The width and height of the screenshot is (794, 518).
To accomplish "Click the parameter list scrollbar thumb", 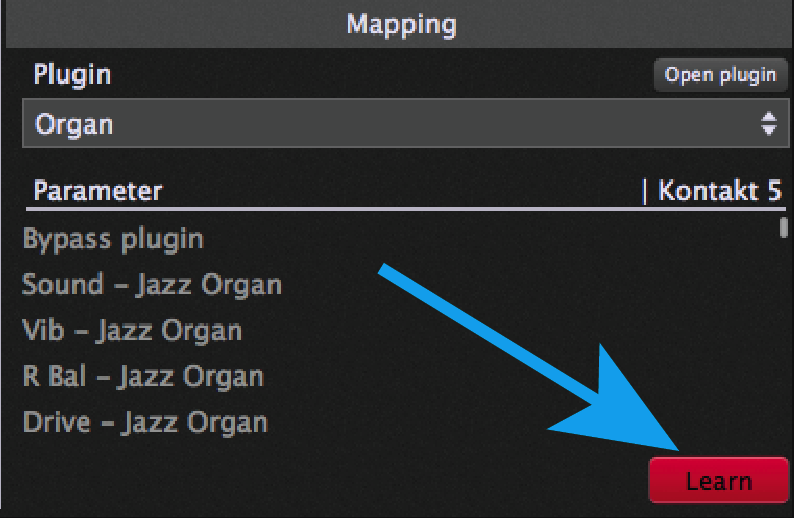I will point(784,227).
